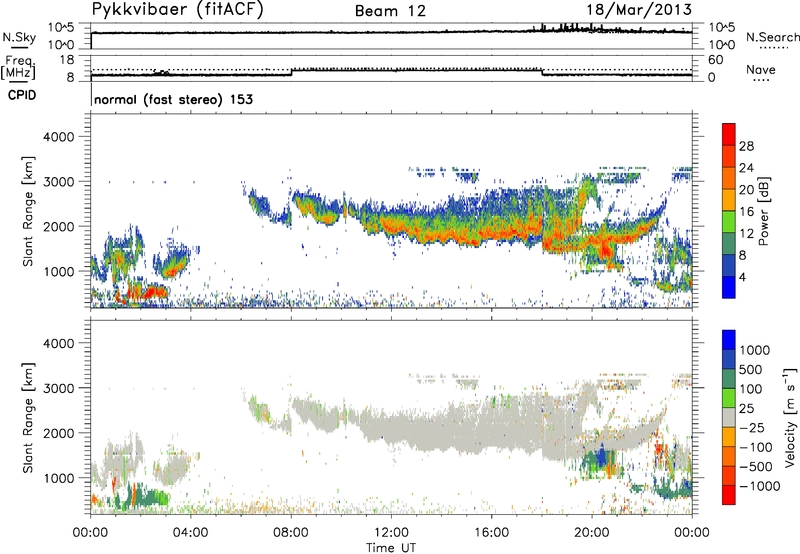Click the 2000 km tick in power panel
This screenshot has height=554, width=800.
[x=58, y=226]
